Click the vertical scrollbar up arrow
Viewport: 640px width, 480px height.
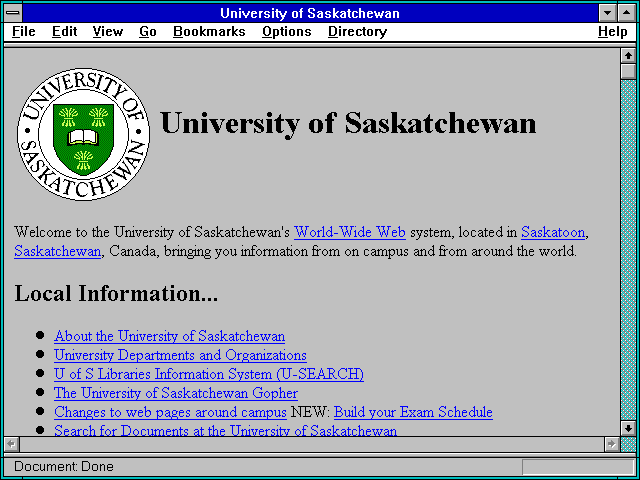628,56
